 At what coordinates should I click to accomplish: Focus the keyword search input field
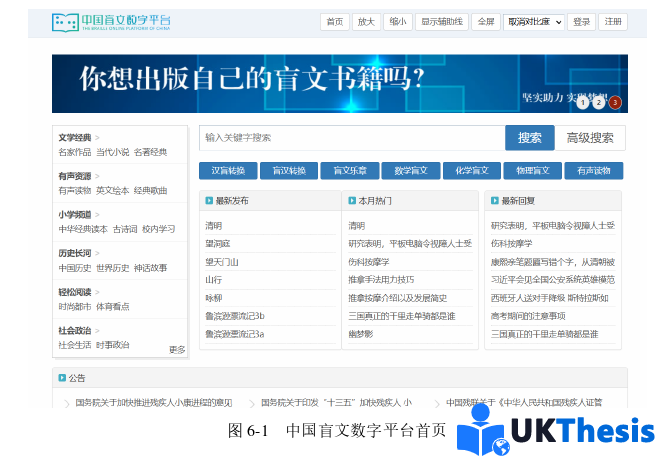[x=352, y=138]
